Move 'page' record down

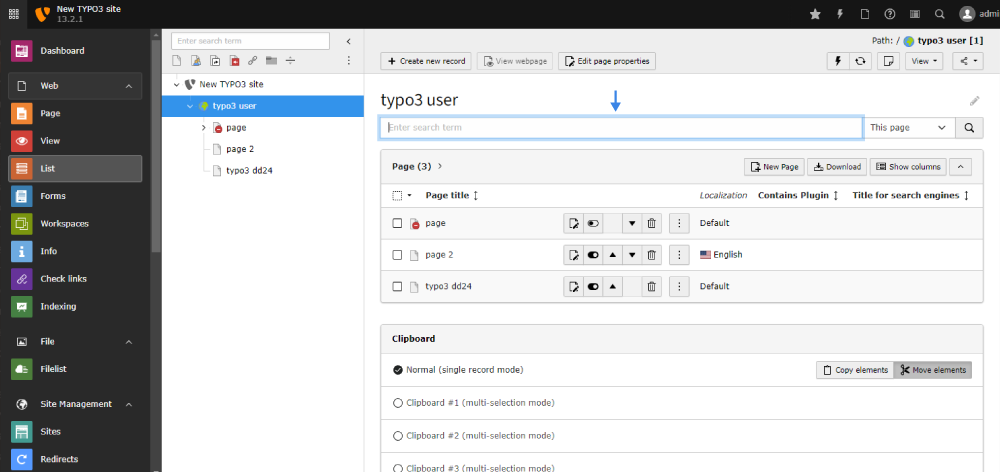pos(632,223)
